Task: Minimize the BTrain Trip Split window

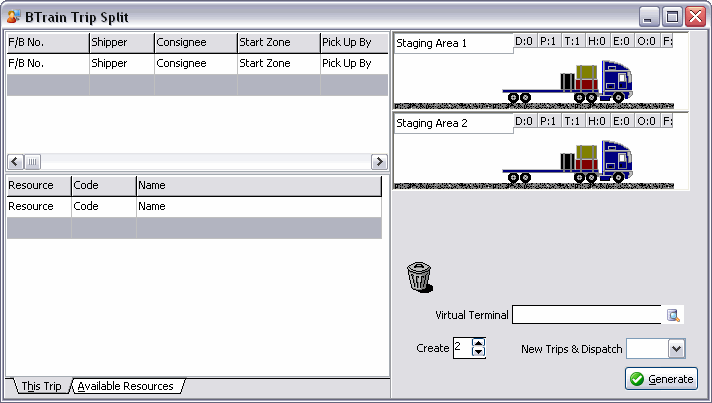Action: click(649, 17)
